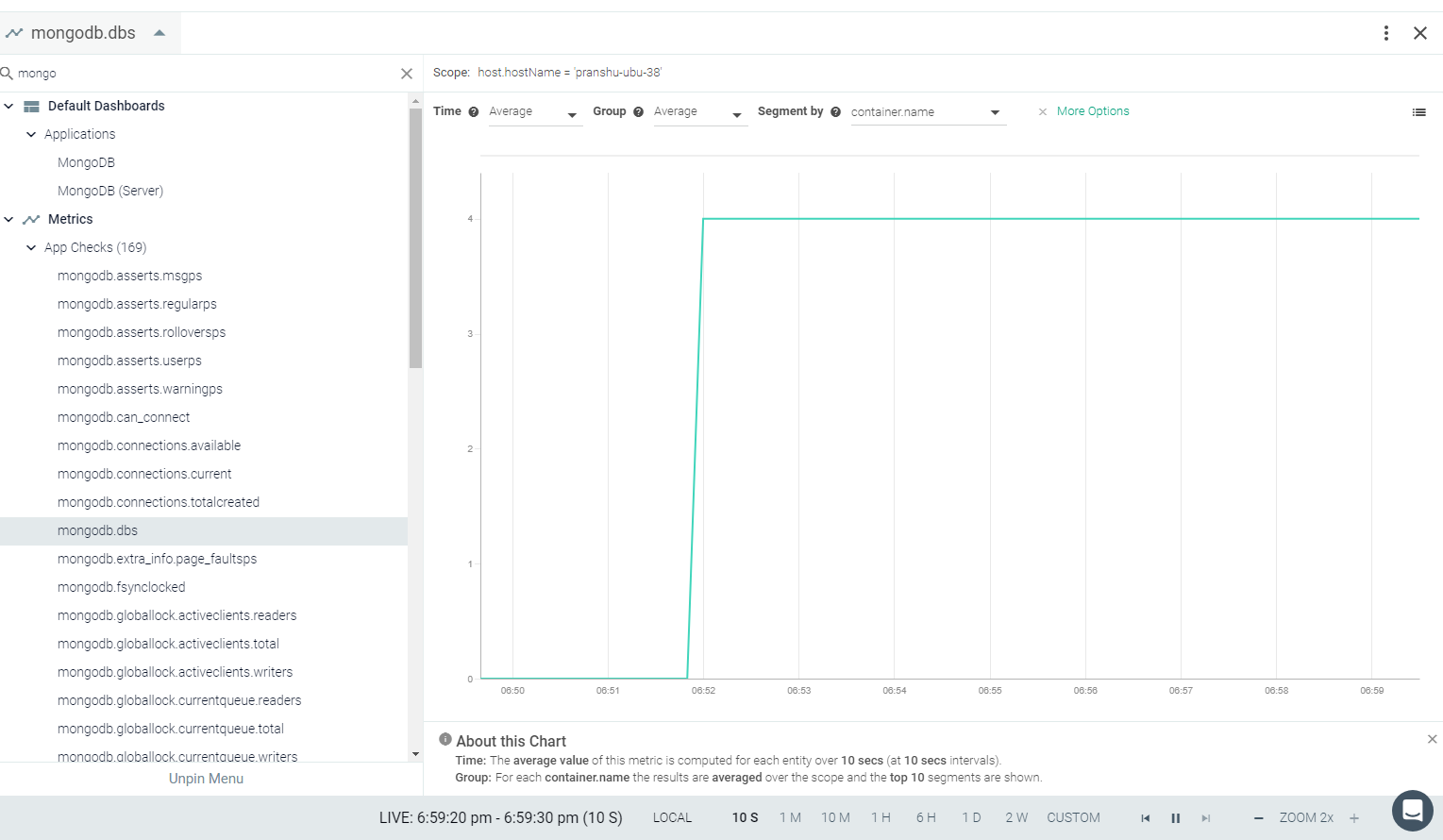1443x840 pixels.
Task: Dismiss the About this Chart panel
Action: (x=1432, y=739)
